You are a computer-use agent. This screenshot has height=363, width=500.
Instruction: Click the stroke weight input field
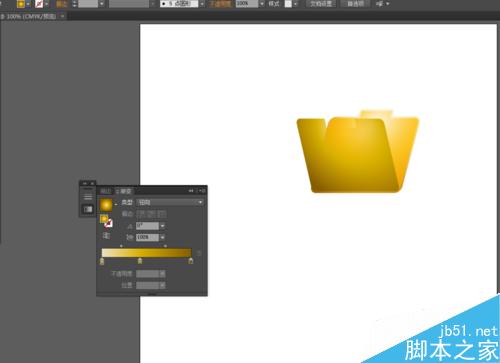click(x=88, y=4)
